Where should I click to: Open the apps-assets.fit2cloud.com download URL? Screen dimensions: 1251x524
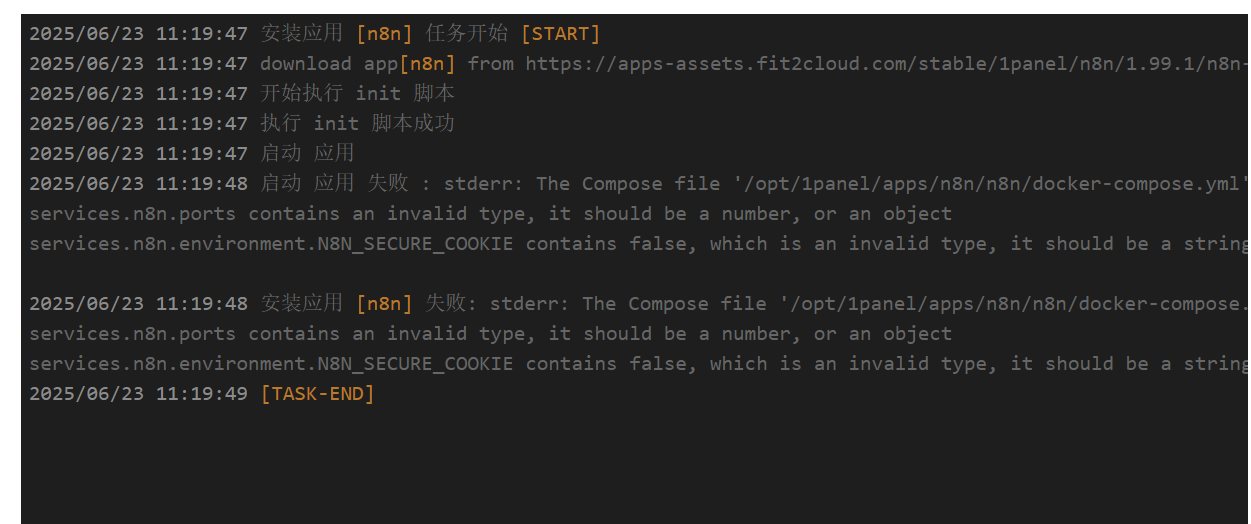pyautogui.click(x=886, y=64)
